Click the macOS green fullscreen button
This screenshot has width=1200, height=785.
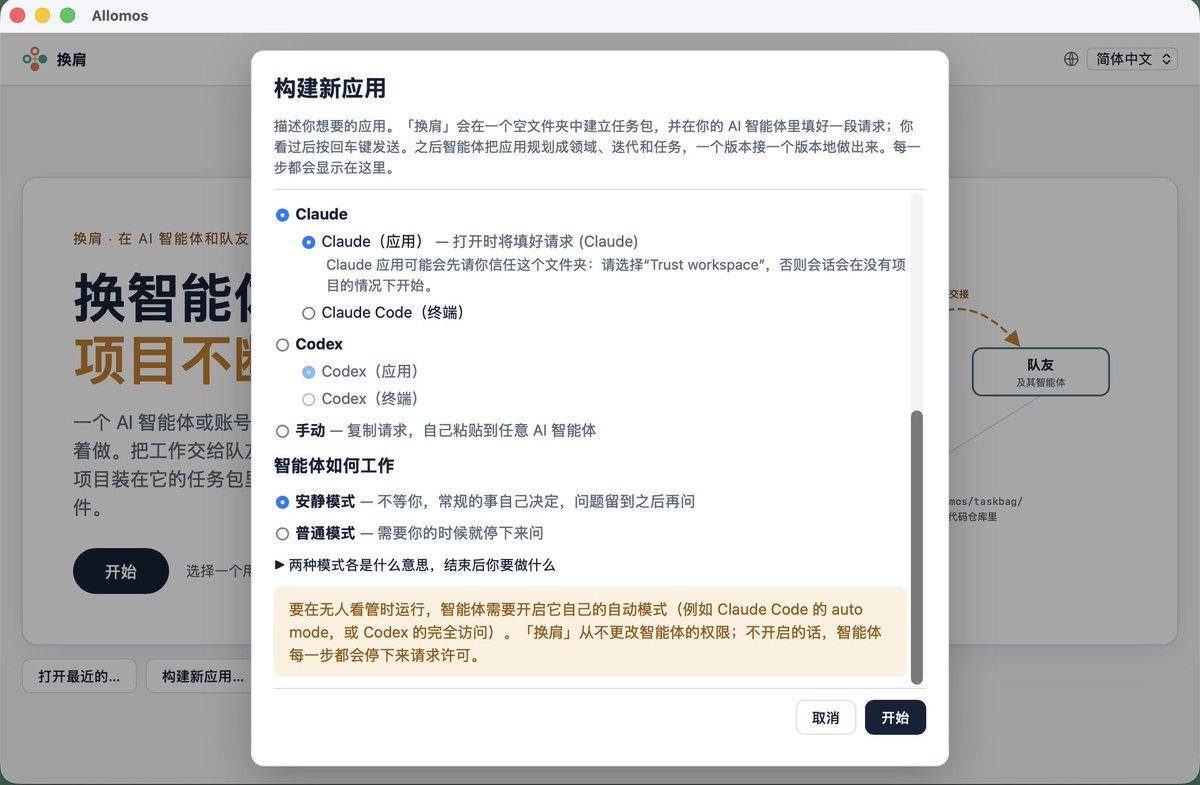click(x=68, y=16)
